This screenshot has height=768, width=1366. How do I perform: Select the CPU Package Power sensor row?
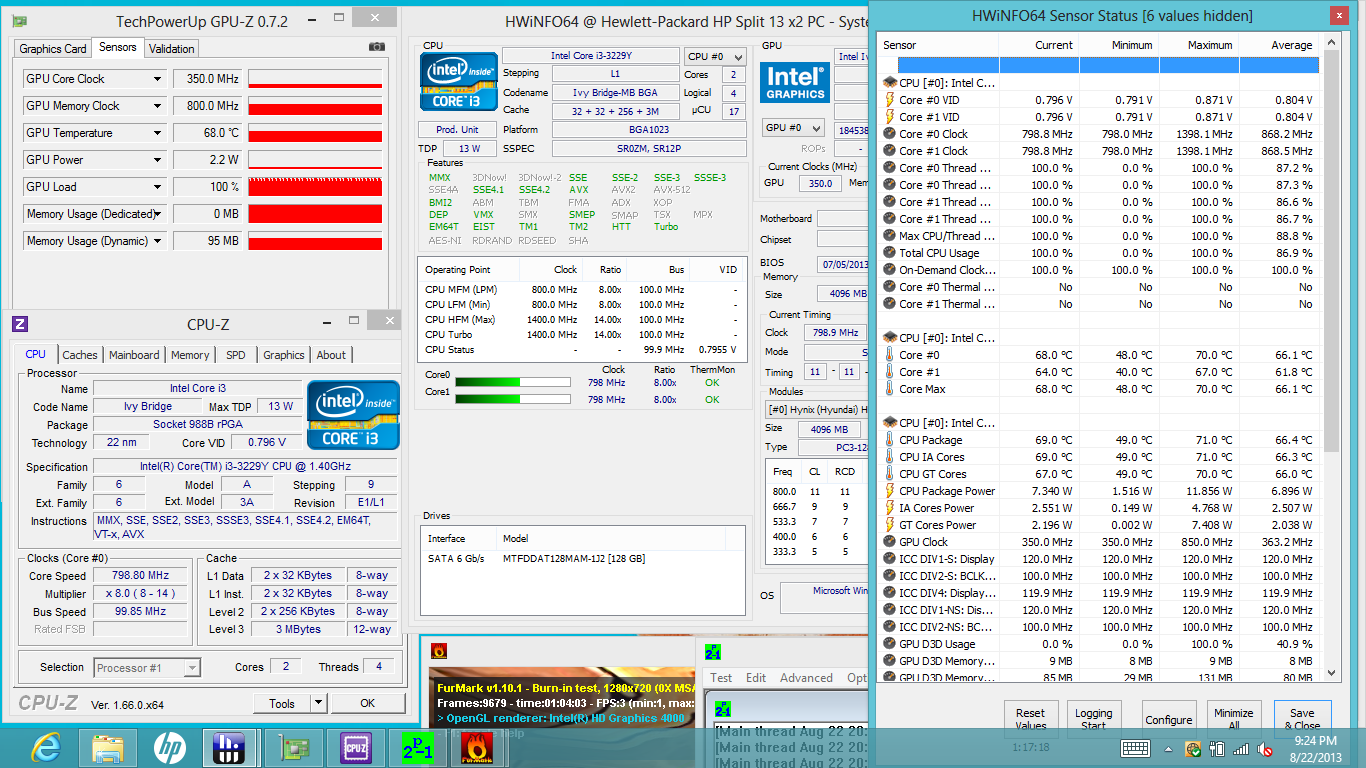pyautogui.click(x=1099, y=491)
